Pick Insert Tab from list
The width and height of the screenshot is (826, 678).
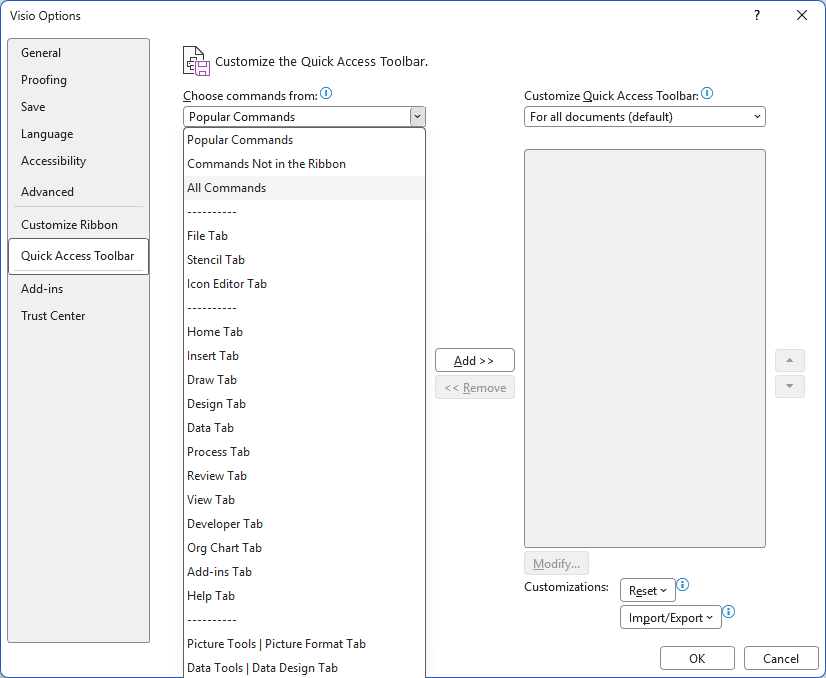304,356
